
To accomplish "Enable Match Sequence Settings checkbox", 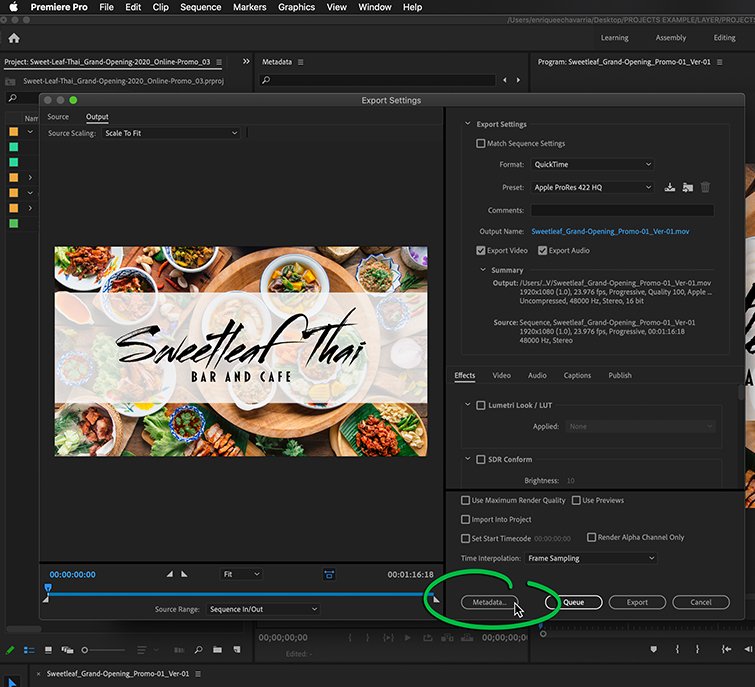I will tap(480, 143).
